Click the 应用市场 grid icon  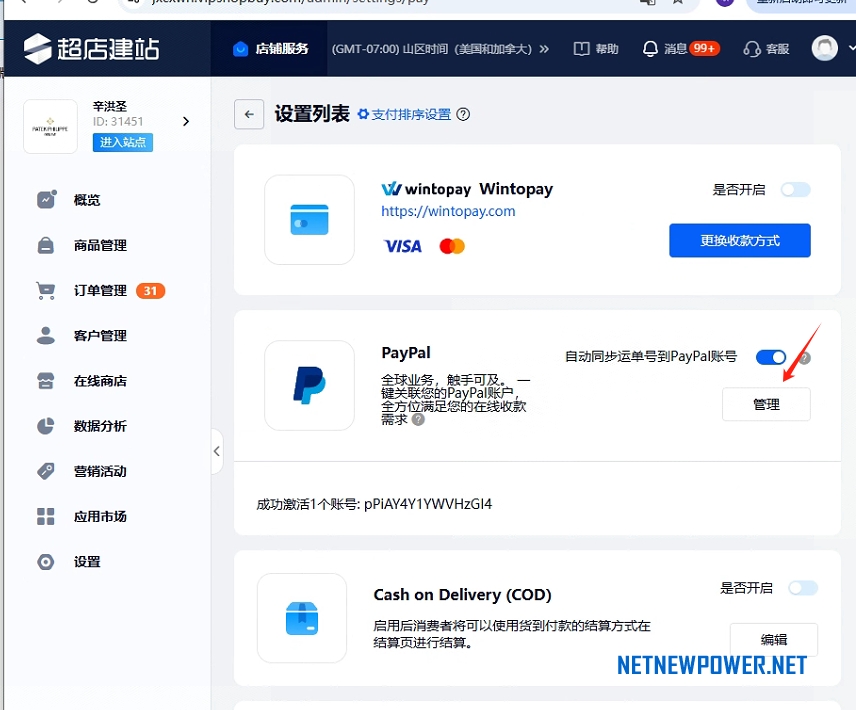46,516
